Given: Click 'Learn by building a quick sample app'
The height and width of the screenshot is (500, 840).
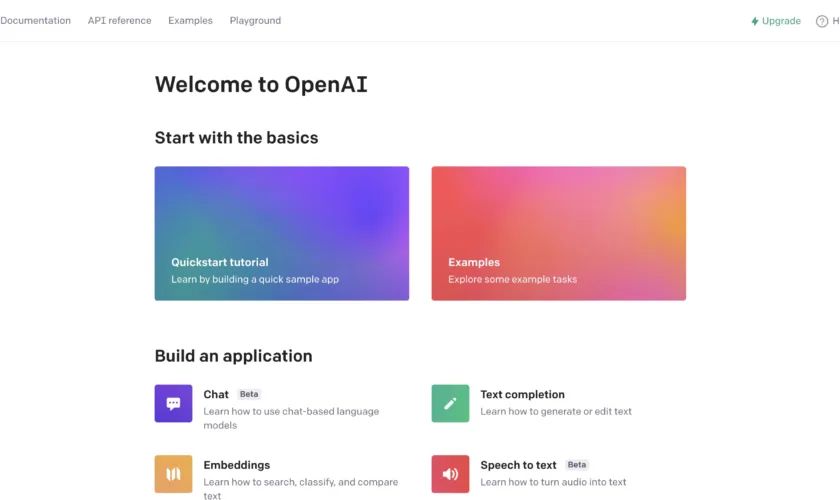Looking at the screenshot, I should (255, 279).
